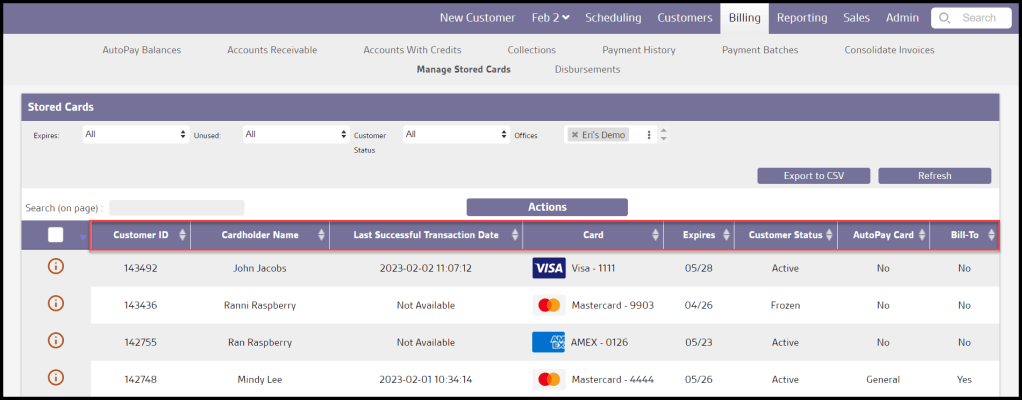Click the Customer ID sort arrows
1022x400 pixels.
pyautogui.click(x=182, y=235)
